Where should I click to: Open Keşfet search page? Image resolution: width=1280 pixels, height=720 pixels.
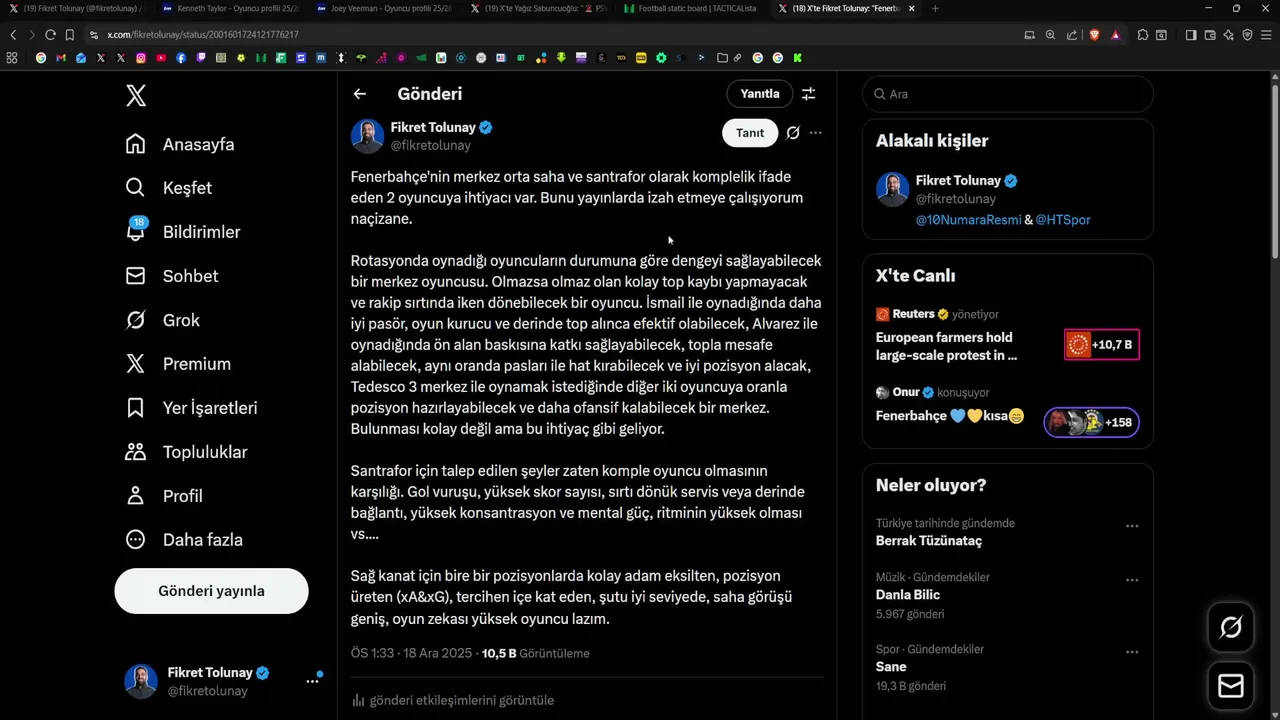(x=168, y=188)
